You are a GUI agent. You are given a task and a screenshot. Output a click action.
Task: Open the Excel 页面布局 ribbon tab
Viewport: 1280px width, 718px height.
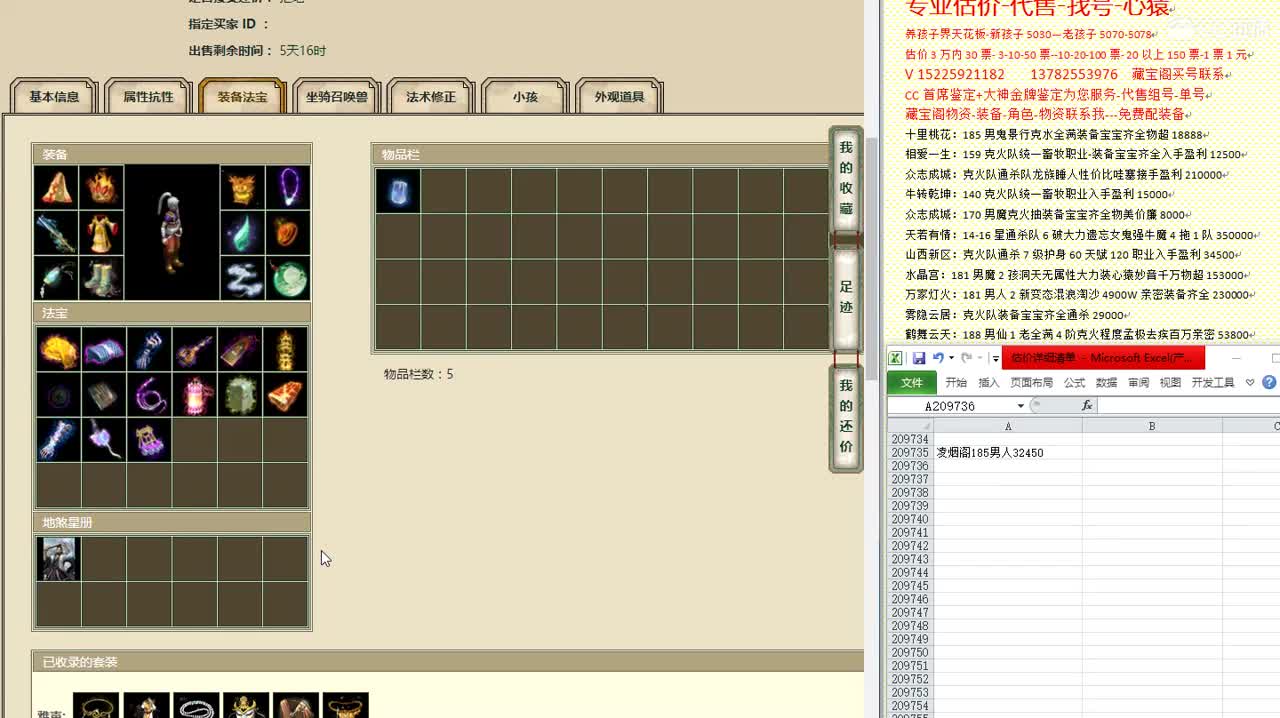tap(1032, 382)
